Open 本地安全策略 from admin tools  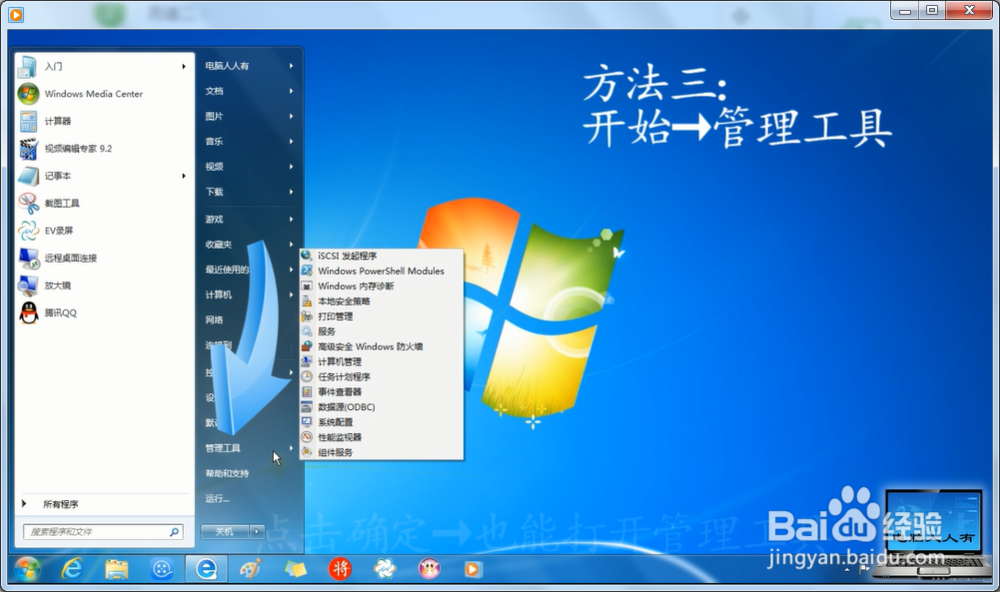[381, 301]
